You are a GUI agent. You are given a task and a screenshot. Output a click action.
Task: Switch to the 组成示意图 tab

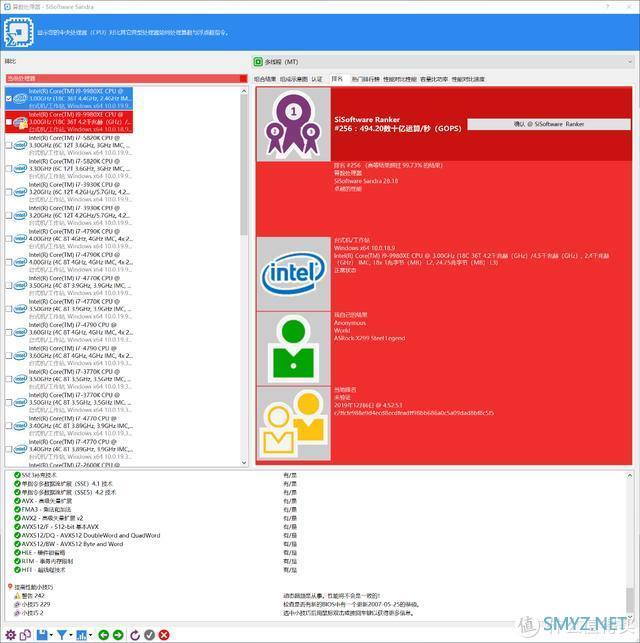(x=294, y=79)
